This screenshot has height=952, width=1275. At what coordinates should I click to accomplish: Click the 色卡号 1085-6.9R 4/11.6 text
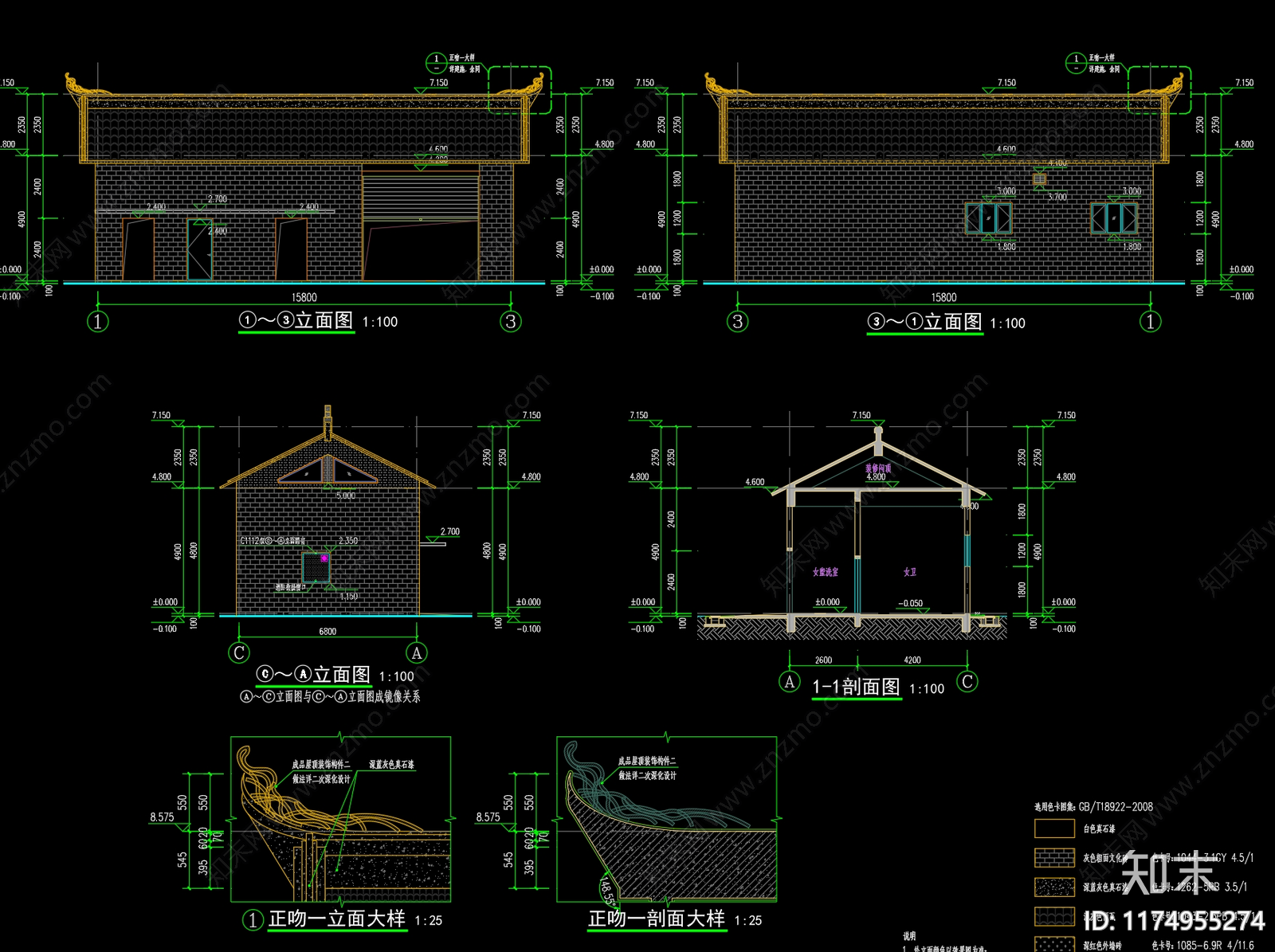1202,946
